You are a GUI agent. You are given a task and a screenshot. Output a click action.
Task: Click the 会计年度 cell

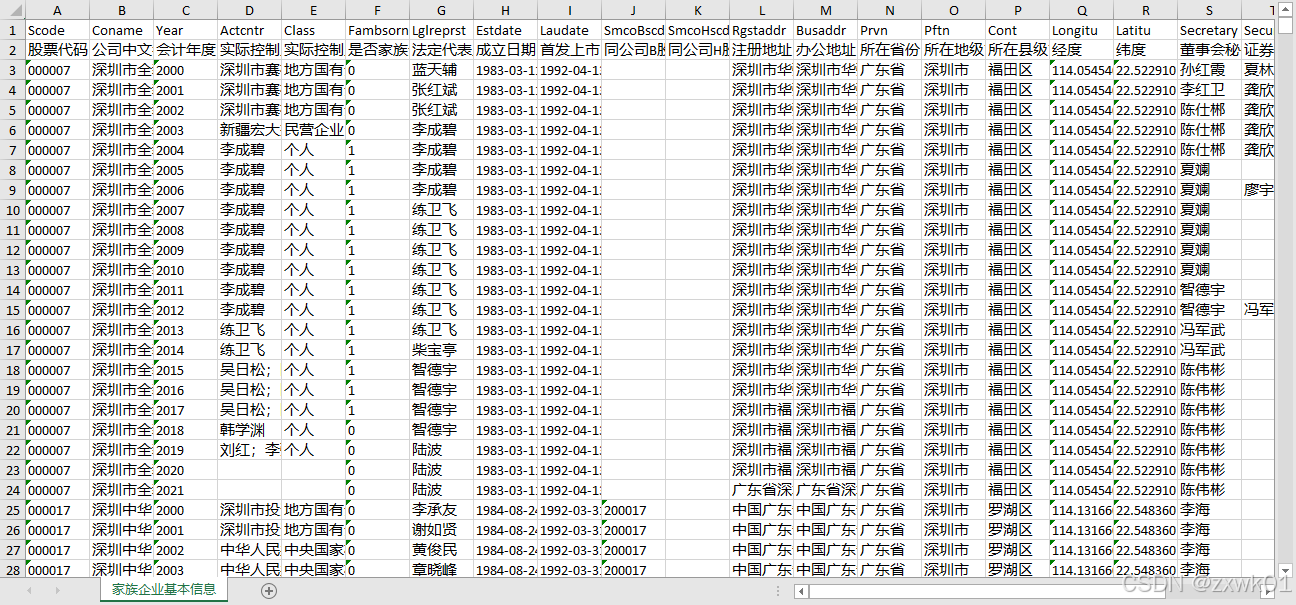point(185,50)
